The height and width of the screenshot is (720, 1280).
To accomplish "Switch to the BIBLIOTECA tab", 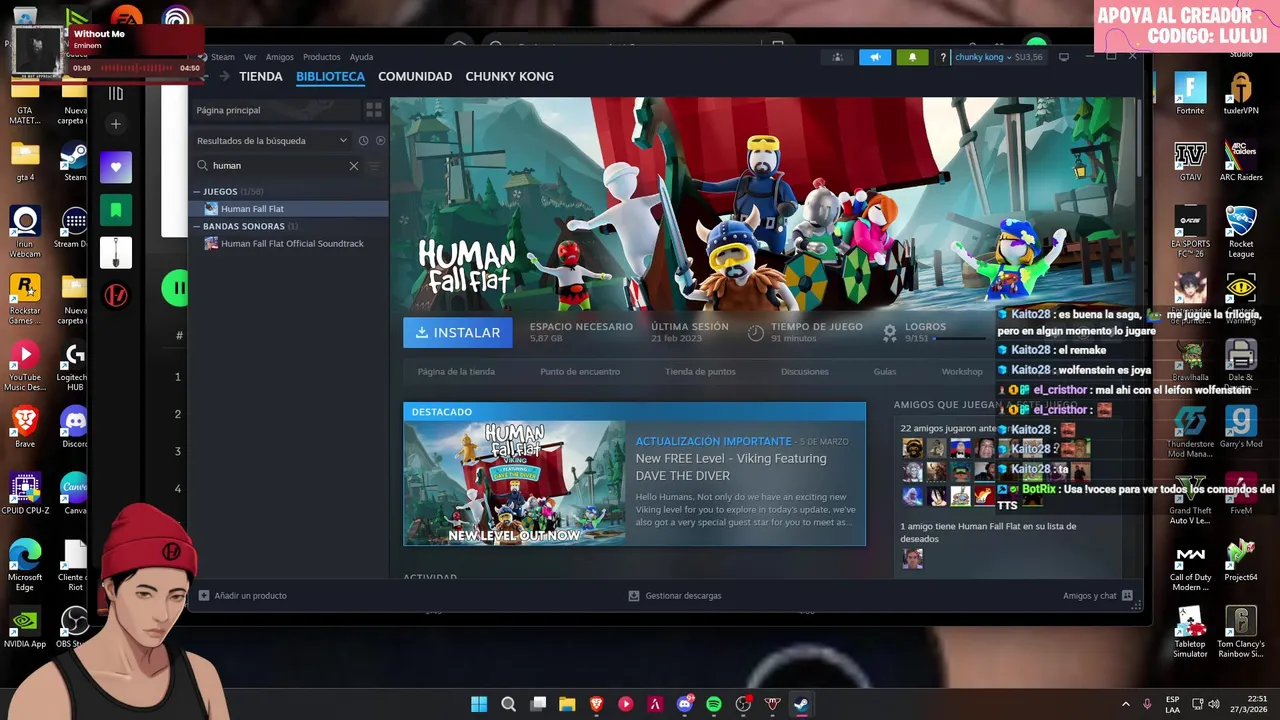I will click(x=330, y=76).
